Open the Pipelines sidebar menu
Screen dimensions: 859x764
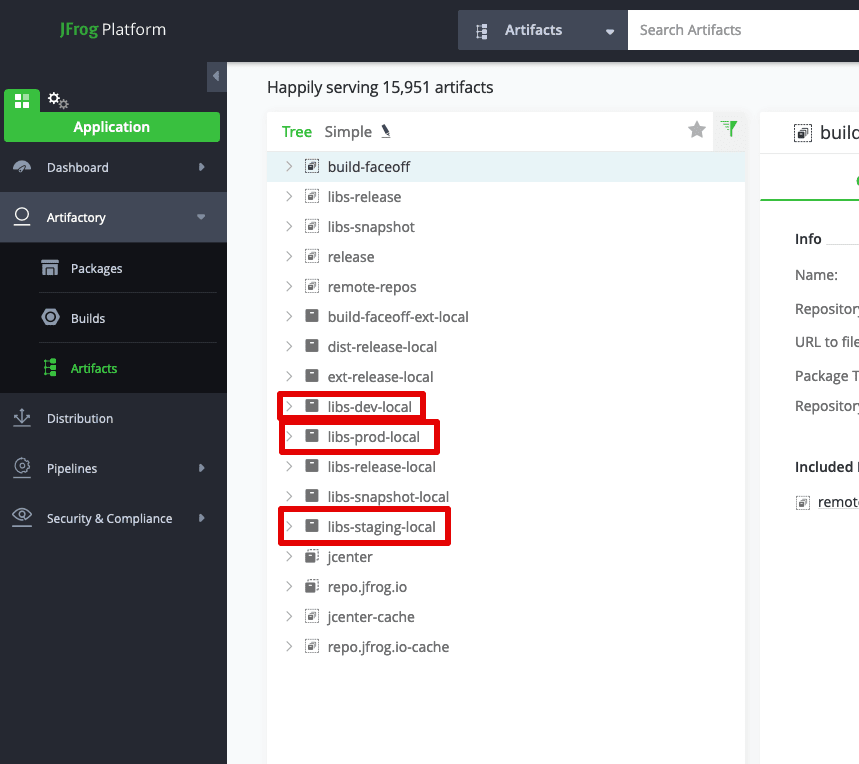click(x=72, y=468)
